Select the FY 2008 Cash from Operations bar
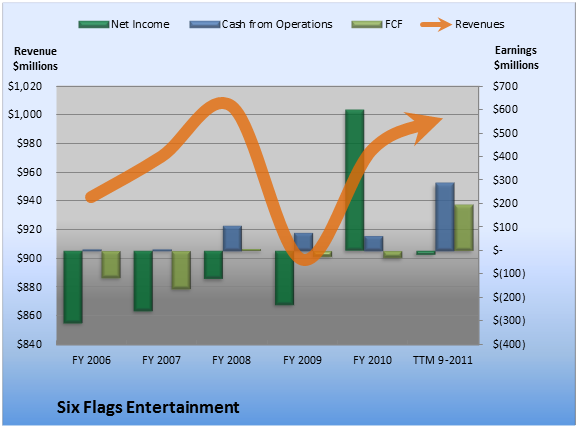Screen dimensions: 577x427 [x=233, y=239]
